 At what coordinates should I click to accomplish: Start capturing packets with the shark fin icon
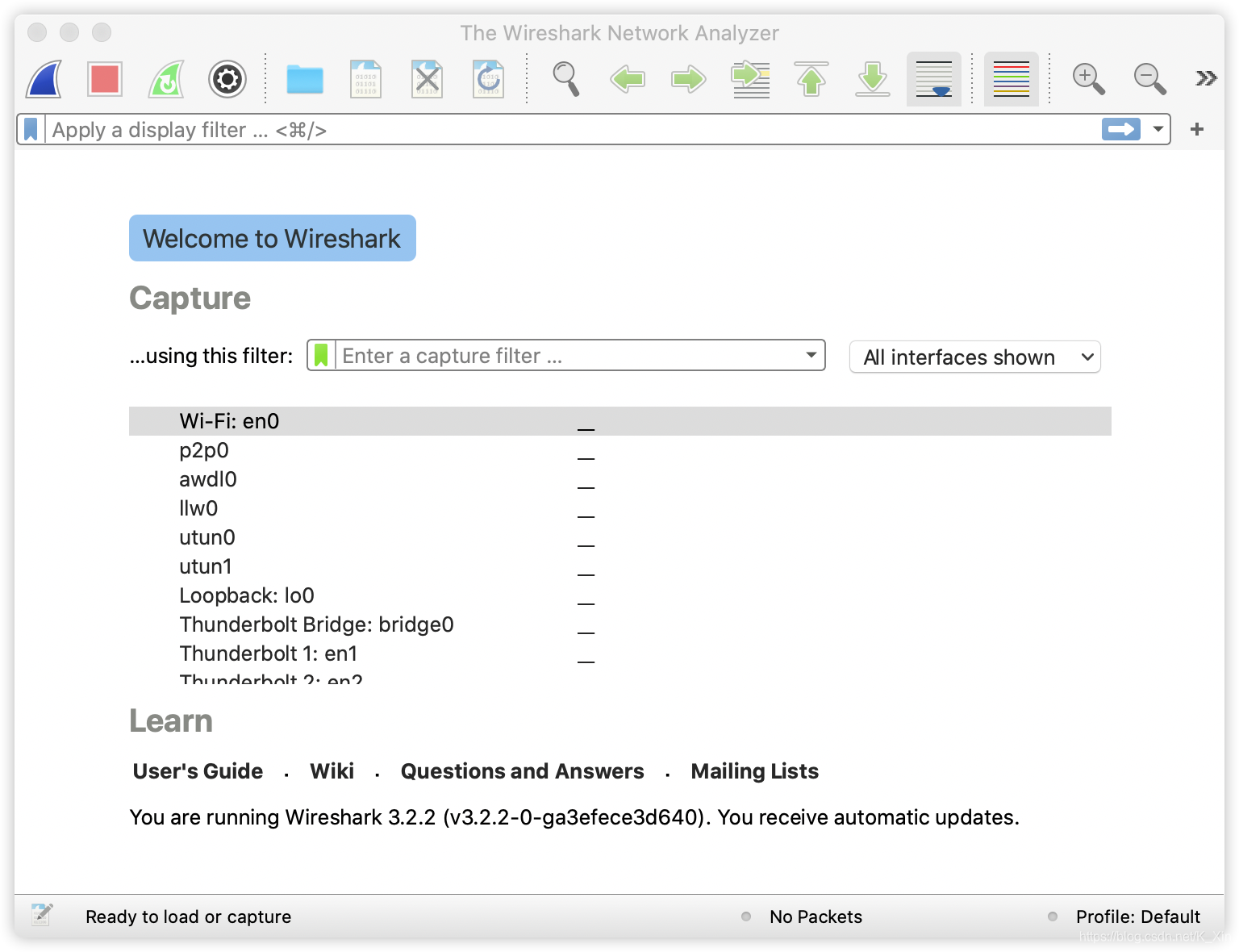tap(44, 79)
